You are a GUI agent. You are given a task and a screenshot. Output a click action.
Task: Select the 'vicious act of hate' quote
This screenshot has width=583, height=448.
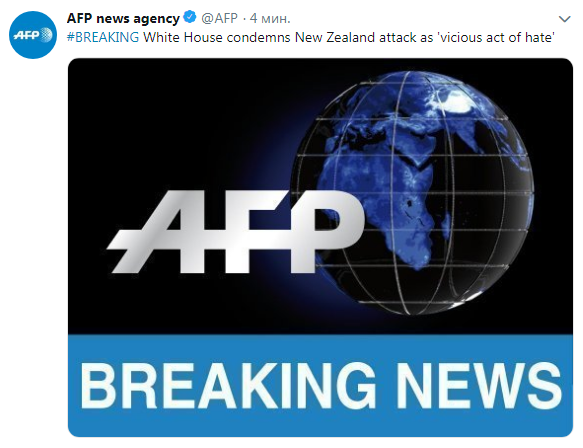[x=497, y=38]
